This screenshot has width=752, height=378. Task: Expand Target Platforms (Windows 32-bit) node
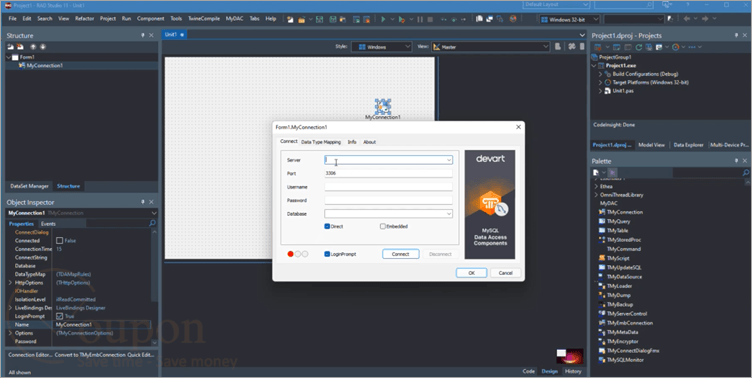click(x=600, y=83)
